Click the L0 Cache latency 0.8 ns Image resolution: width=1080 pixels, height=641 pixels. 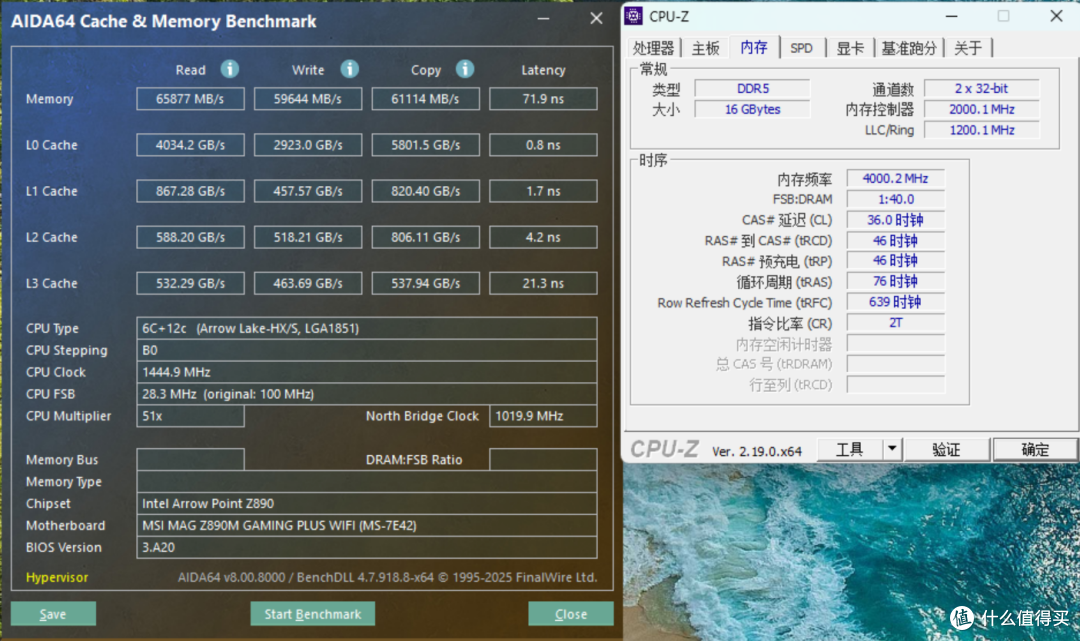[543, 145]
